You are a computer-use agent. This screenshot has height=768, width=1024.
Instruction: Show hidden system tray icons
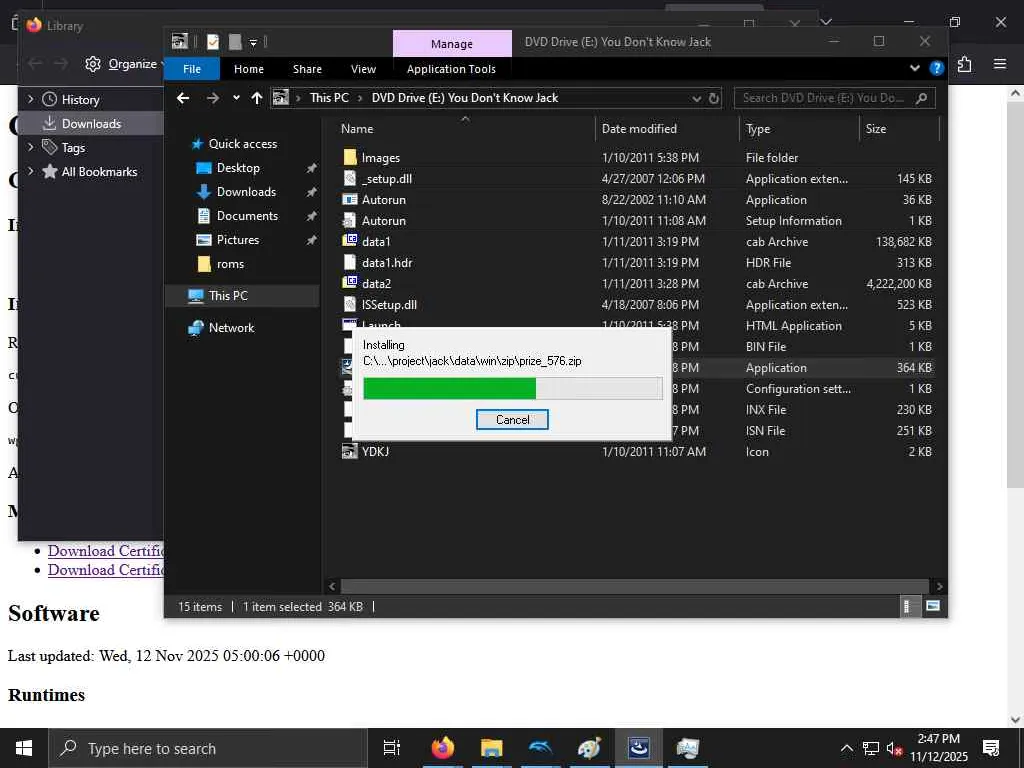point(846,748)
